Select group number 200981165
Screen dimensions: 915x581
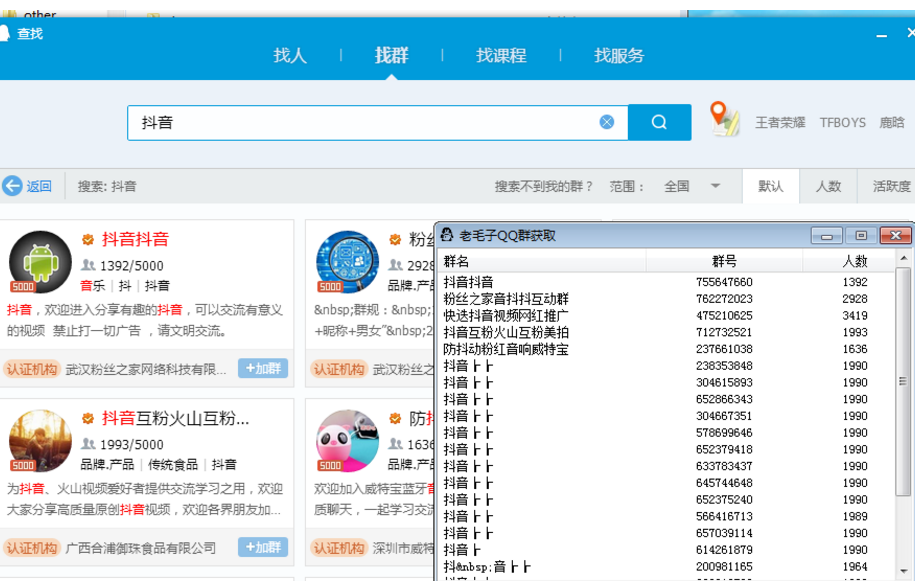coord(724,567)
